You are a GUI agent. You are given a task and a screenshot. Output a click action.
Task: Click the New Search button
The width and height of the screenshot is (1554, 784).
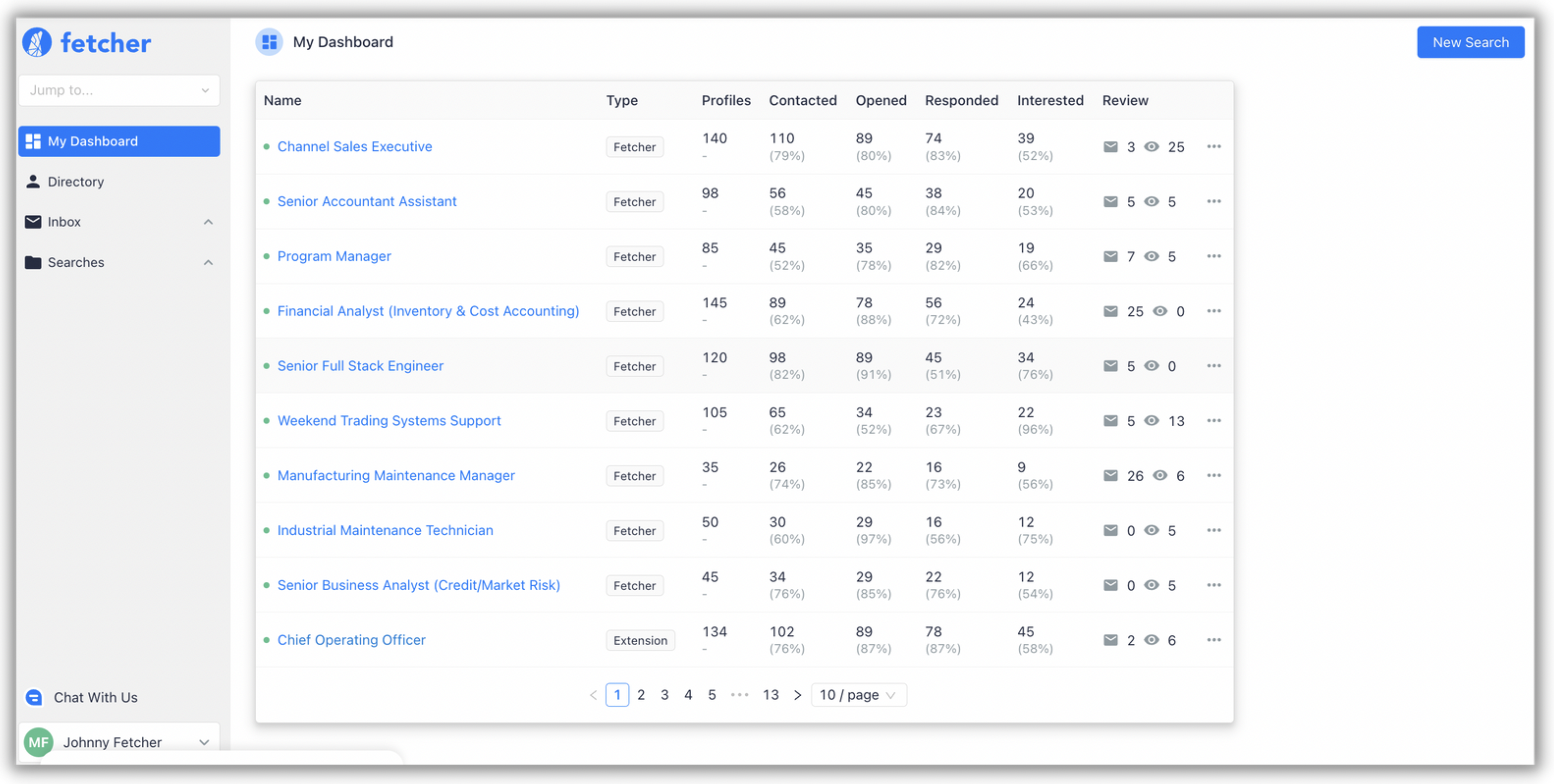click(x=1470, y=42)
